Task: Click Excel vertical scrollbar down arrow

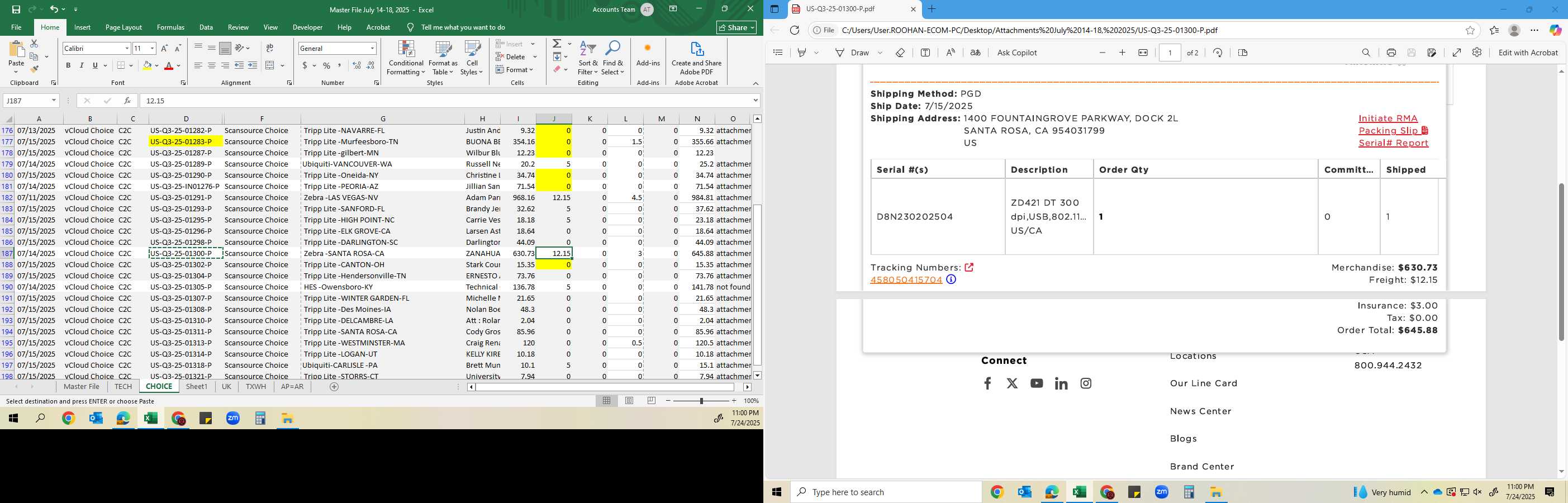Action: (757, 375)
